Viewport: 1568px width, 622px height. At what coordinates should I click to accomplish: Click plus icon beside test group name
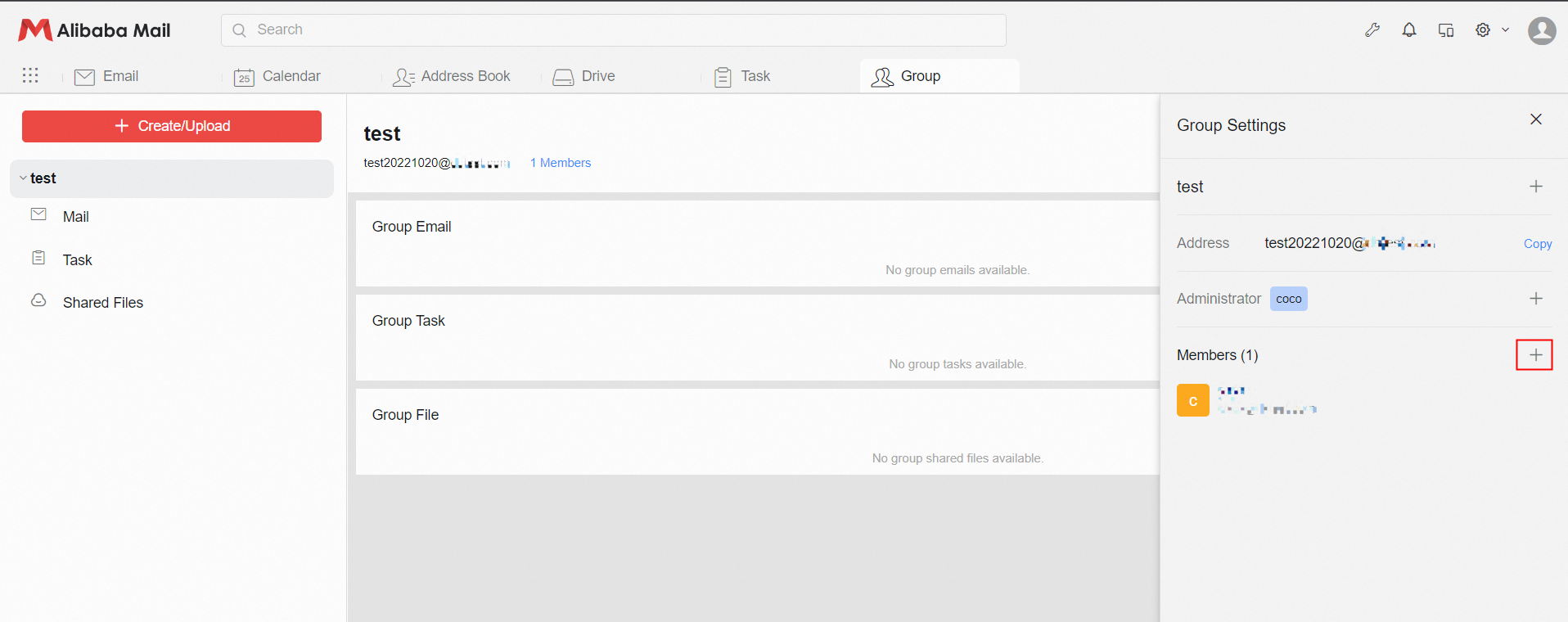tap(1536, 187)
